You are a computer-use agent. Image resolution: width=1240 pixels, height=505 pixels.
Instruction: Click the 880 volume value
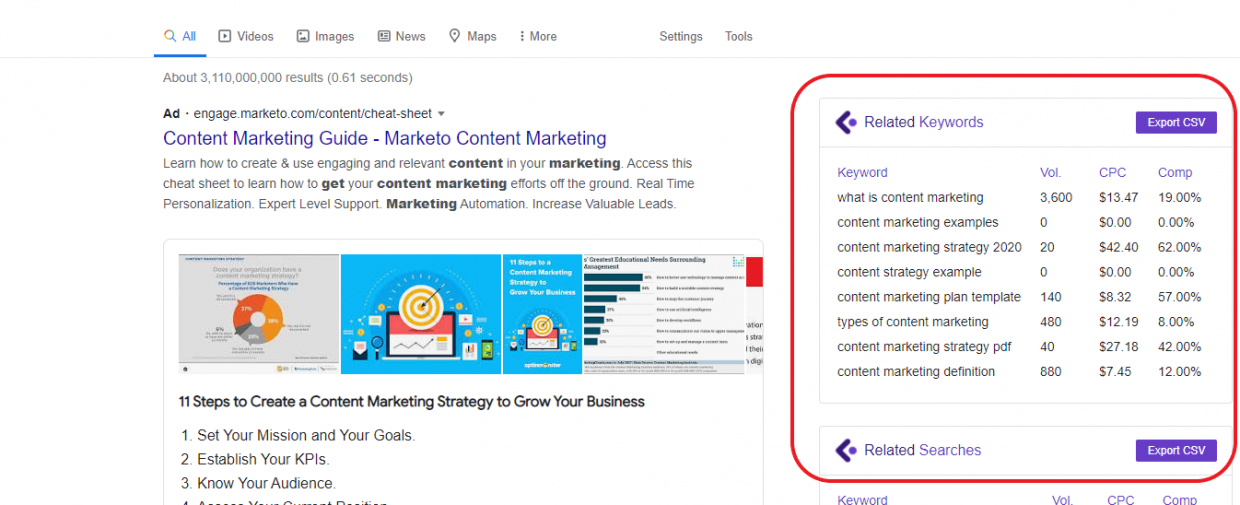point(1050,372)
